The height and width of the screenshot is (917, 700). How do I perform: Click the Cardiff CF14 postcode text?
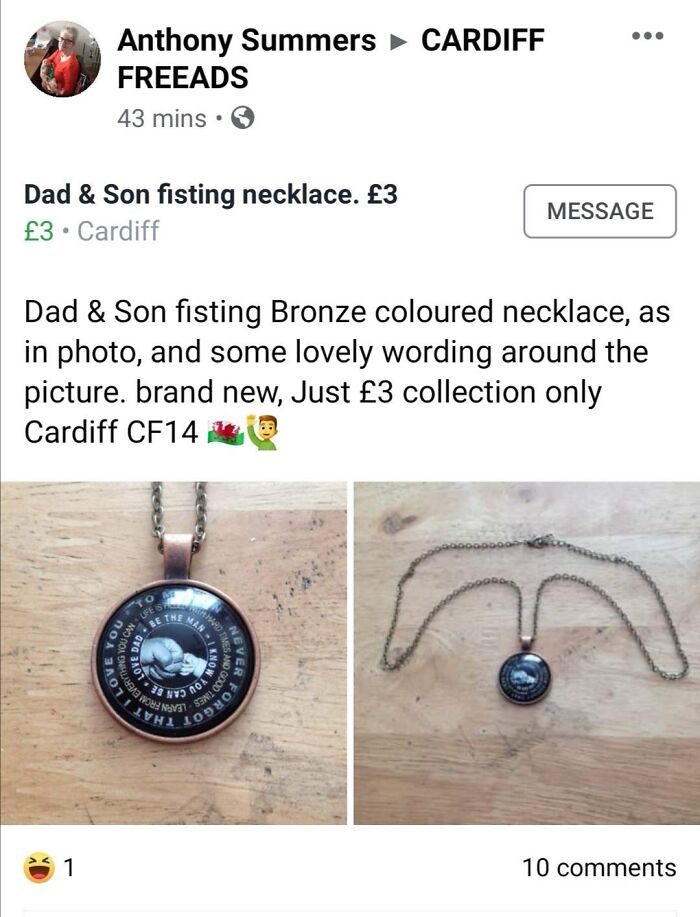[111, 433]
